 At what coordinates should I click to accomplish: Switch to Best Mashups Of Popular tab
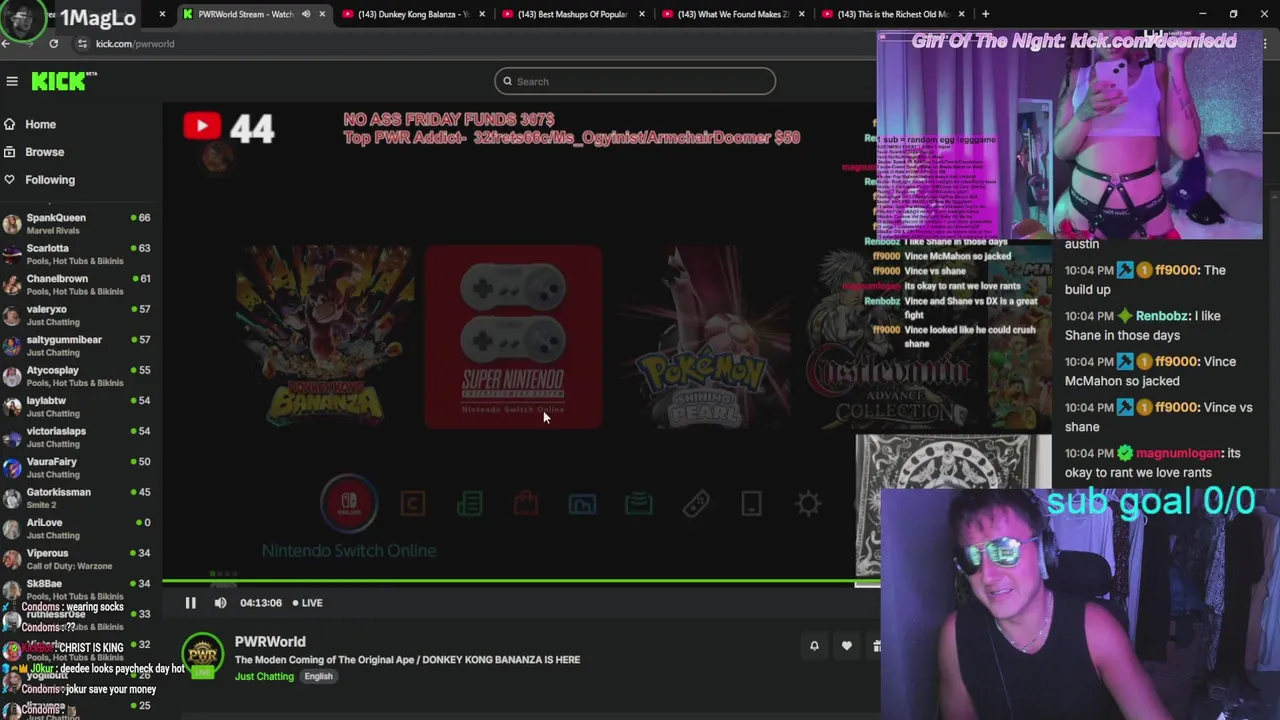[x=572, y=14]
